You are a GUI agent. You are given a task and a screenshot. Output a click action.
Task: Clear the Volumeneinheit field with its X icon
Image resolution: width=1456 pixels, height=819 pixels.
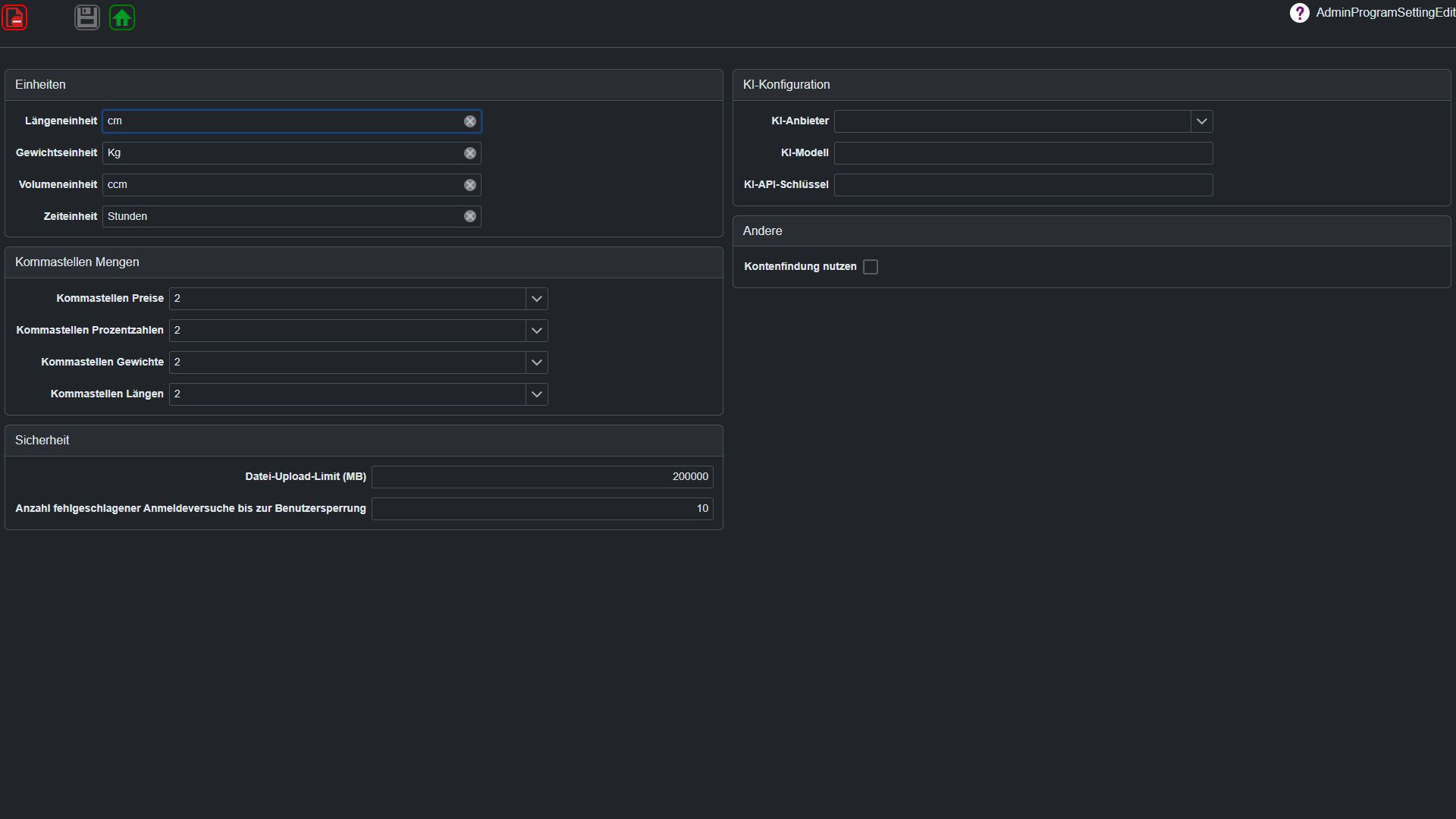click(x=470, y=185)
